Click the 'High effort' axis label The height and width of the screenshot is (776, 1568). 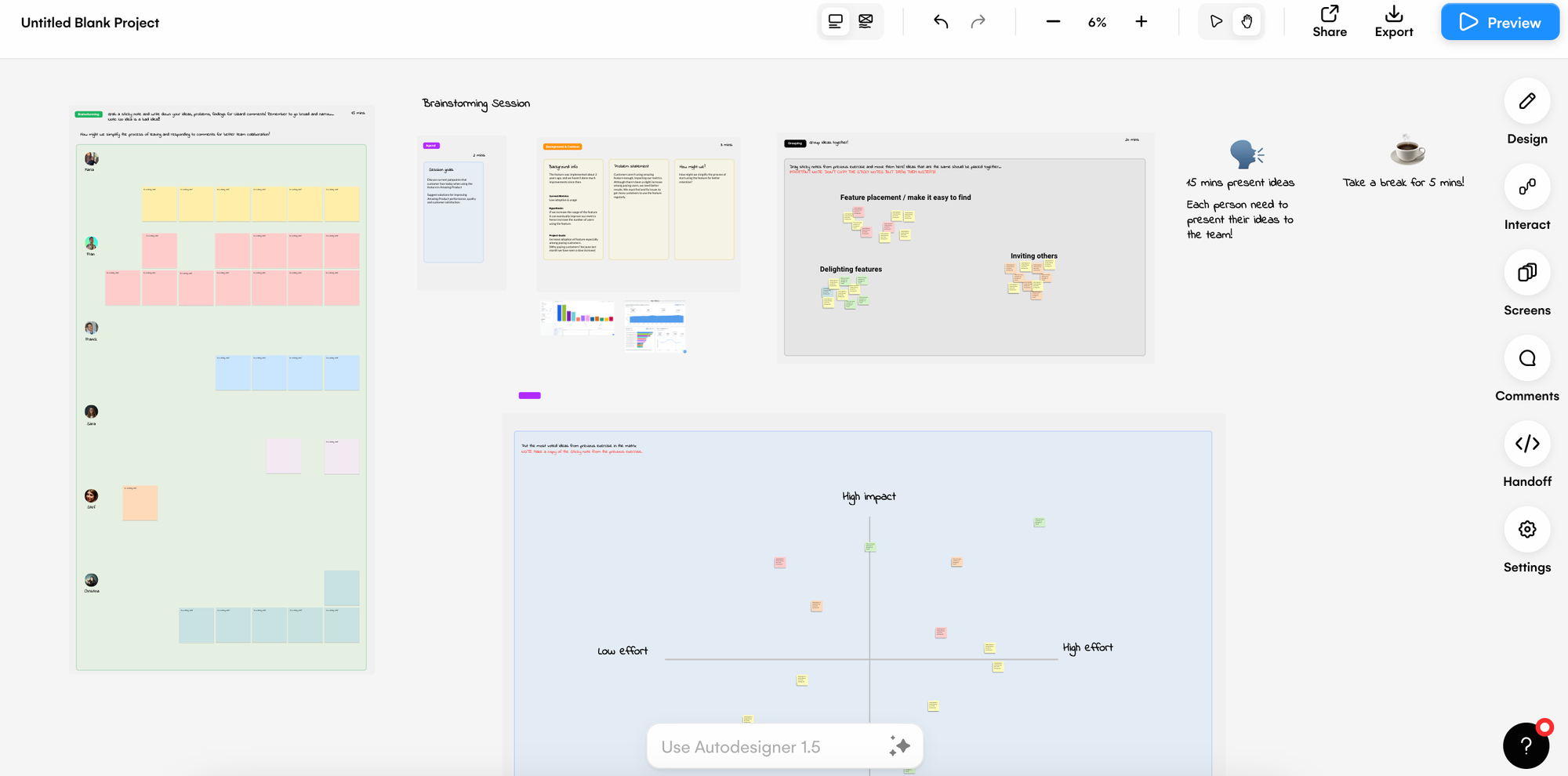[x=1087, y=647]
